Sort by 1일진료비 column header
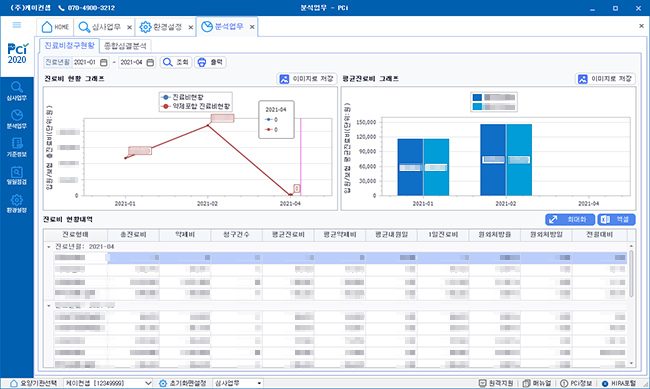Viewport: 650px width, 389px height. [x=443, y=235]
